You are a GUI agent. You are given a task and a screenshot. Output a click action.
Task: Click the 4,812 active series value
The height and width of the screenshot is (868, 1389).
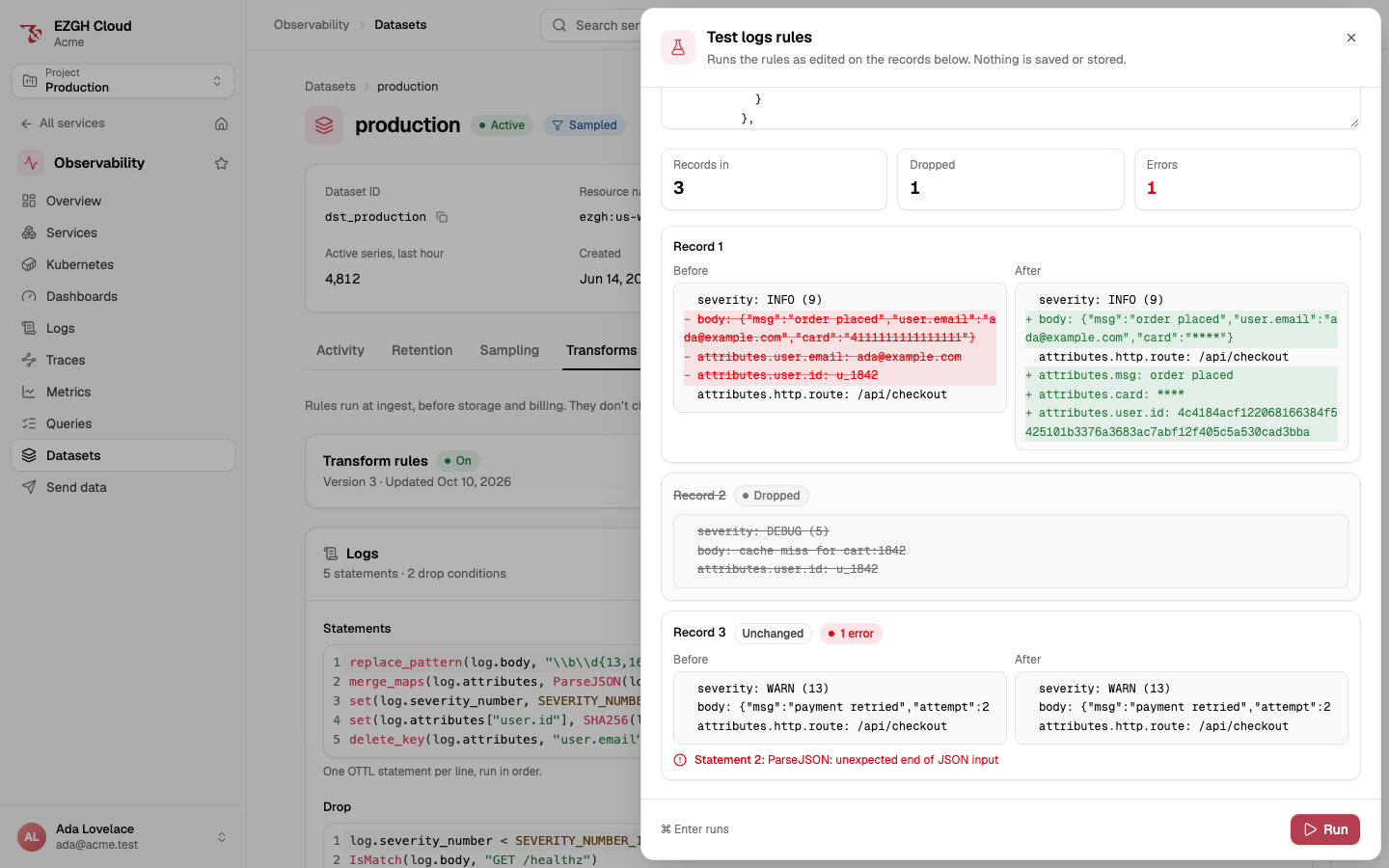342,279
